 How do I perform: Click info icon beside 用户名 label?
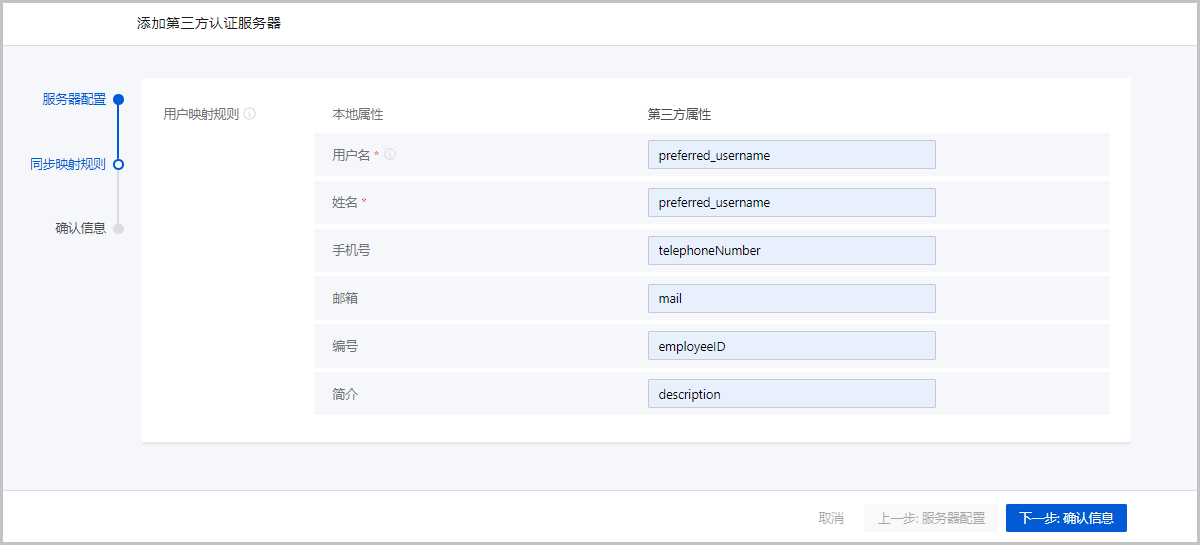tap(390, 155)
